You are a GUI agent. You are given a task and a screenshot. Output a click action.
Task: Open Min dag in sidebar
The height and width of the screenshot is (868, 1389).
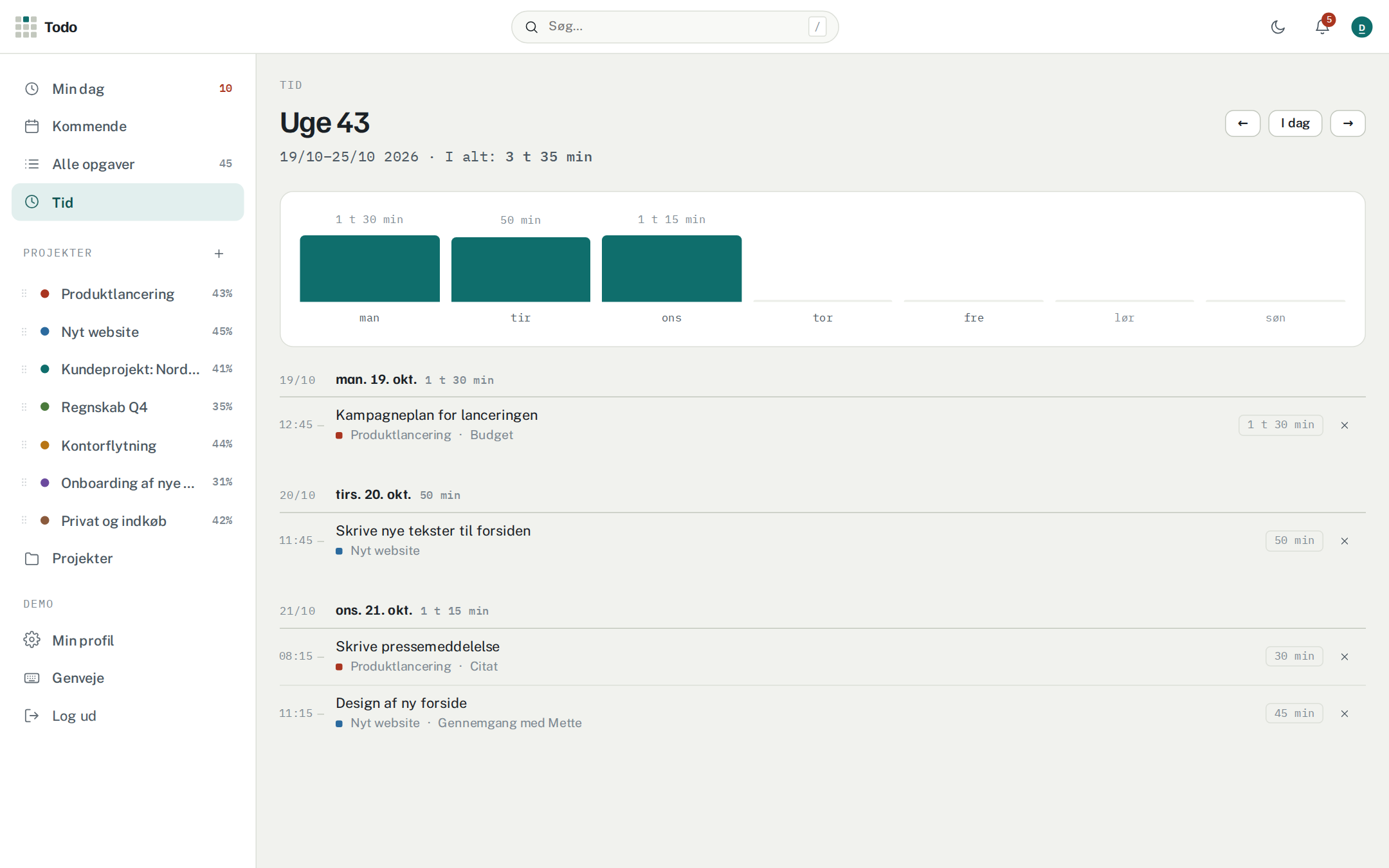(128, 89)
